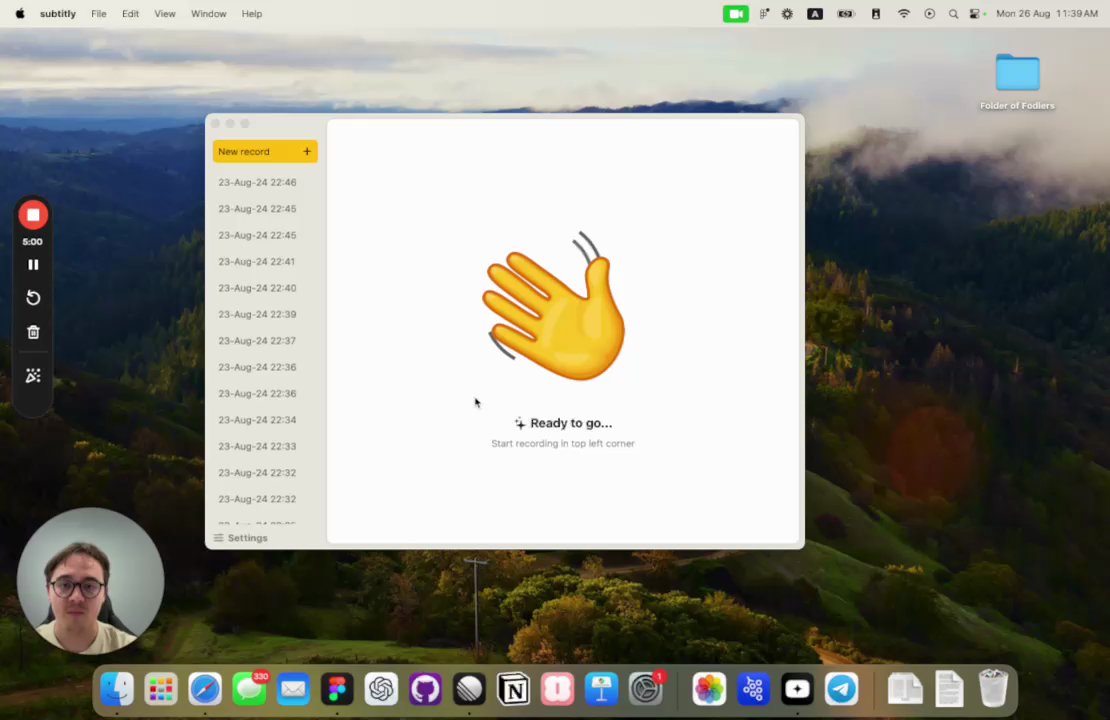This screenshot has height=720, width=1110.
Task: Open Finder from the Dock
Action: [x=117, y=689]
